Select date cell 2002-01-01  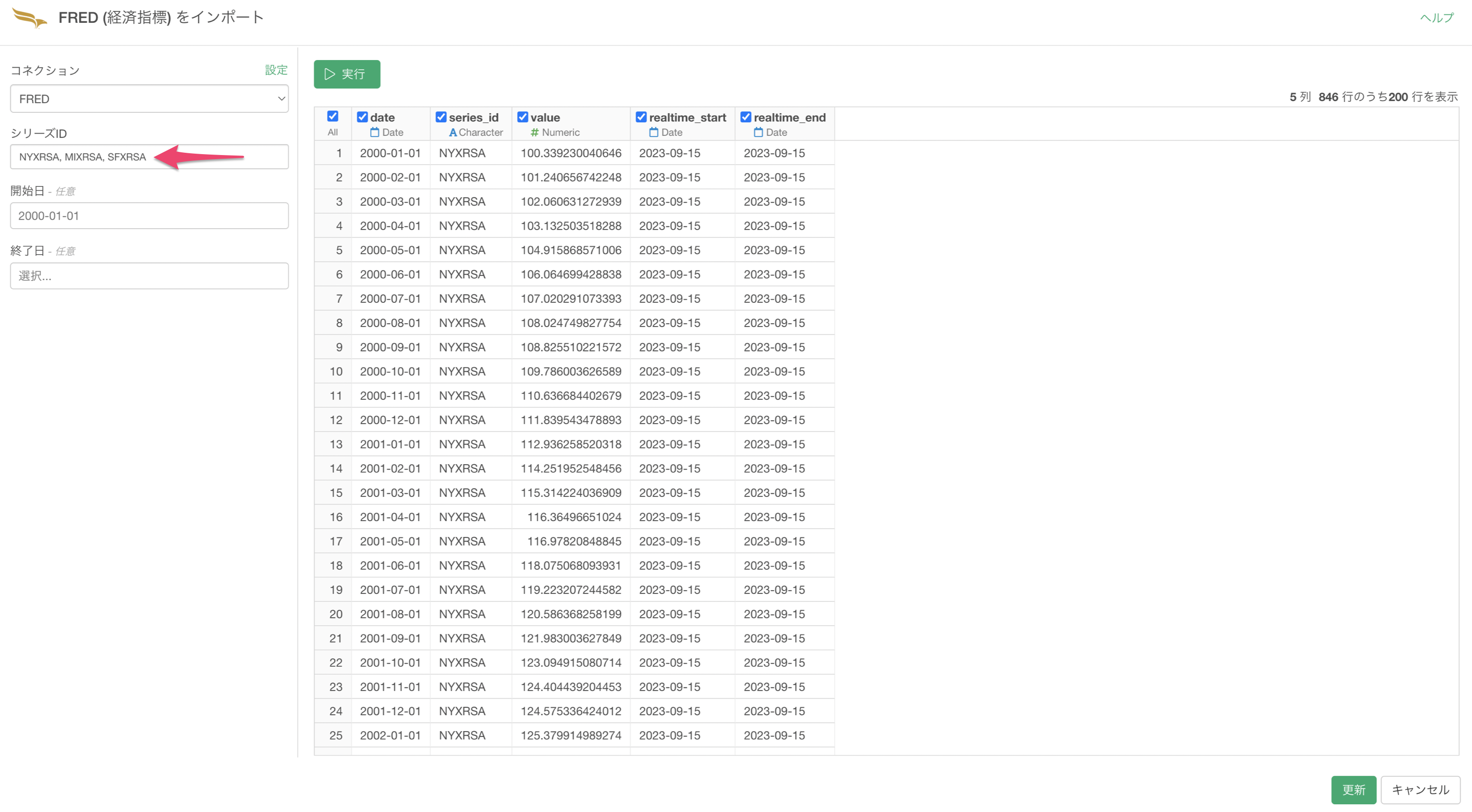(390, 736)
